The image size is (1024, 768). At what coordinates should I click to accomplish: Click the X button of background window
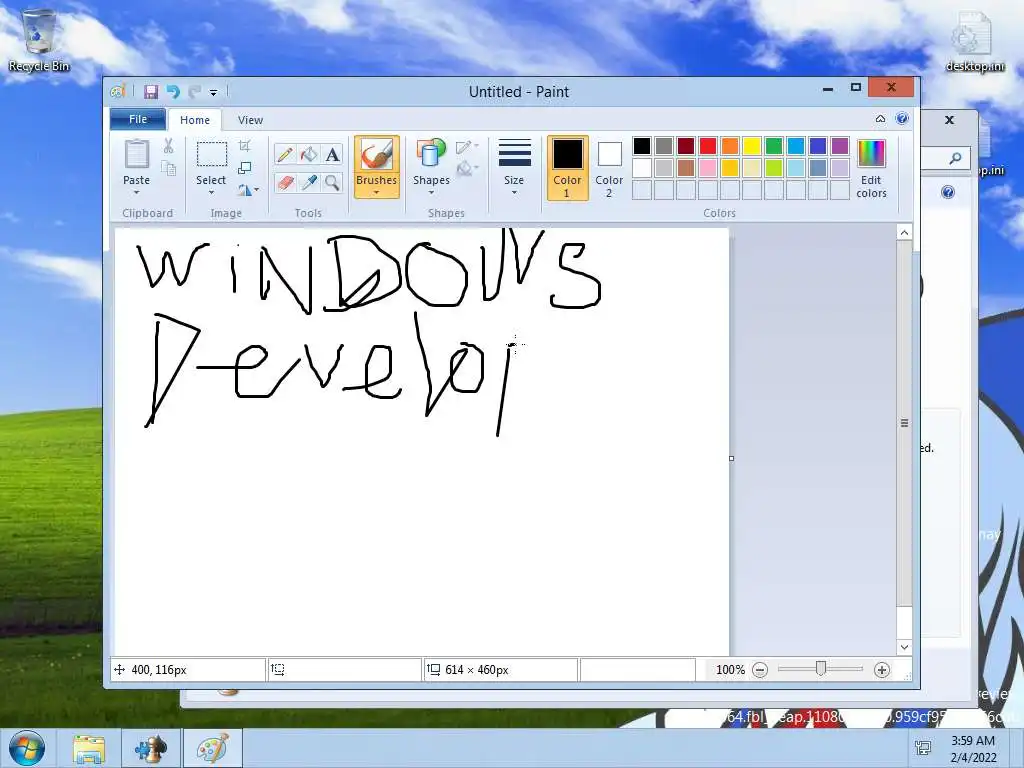coord(950,120)
